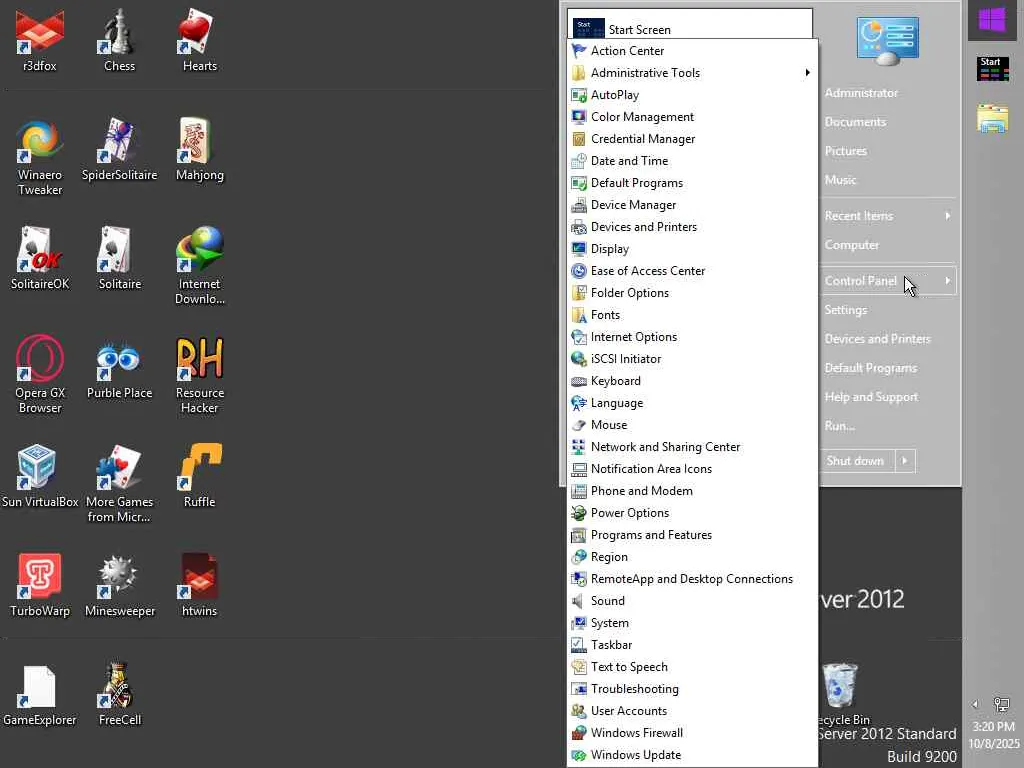This screenshot has width=1024, height=768.
Task: Open Music from the Start menu
Action: tap(840, 180)
